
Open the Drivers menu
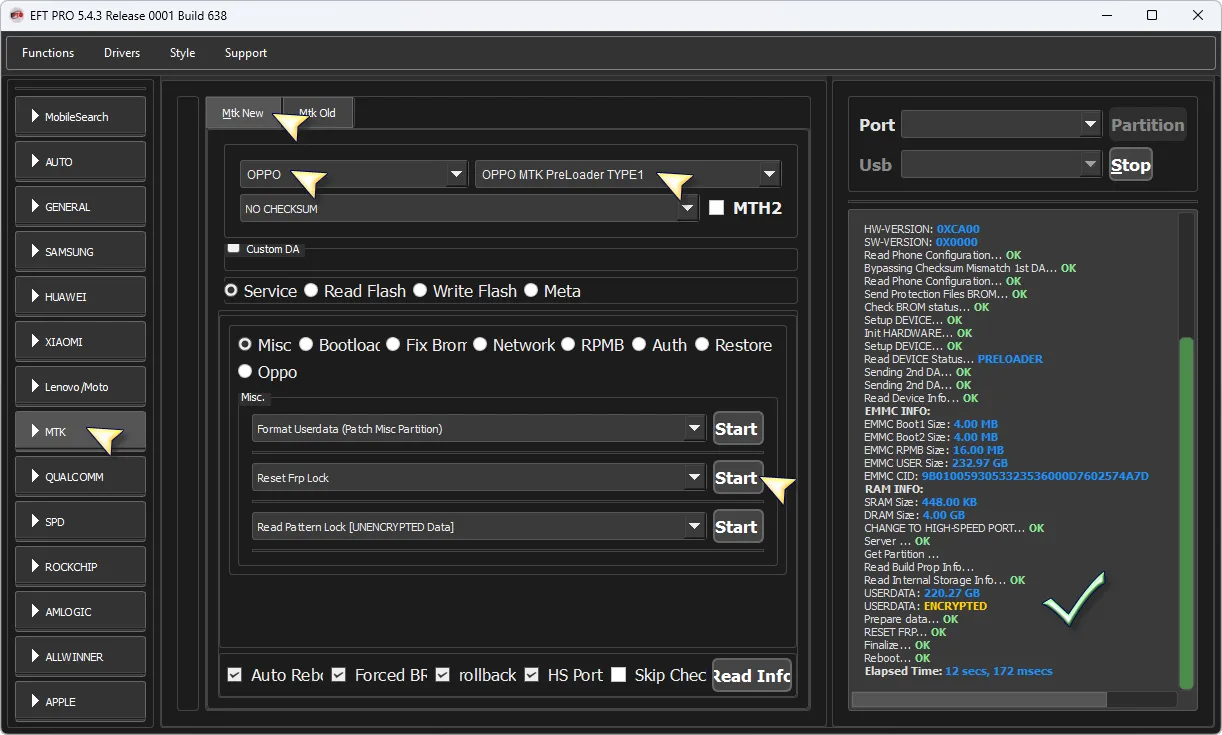point(122,53)
